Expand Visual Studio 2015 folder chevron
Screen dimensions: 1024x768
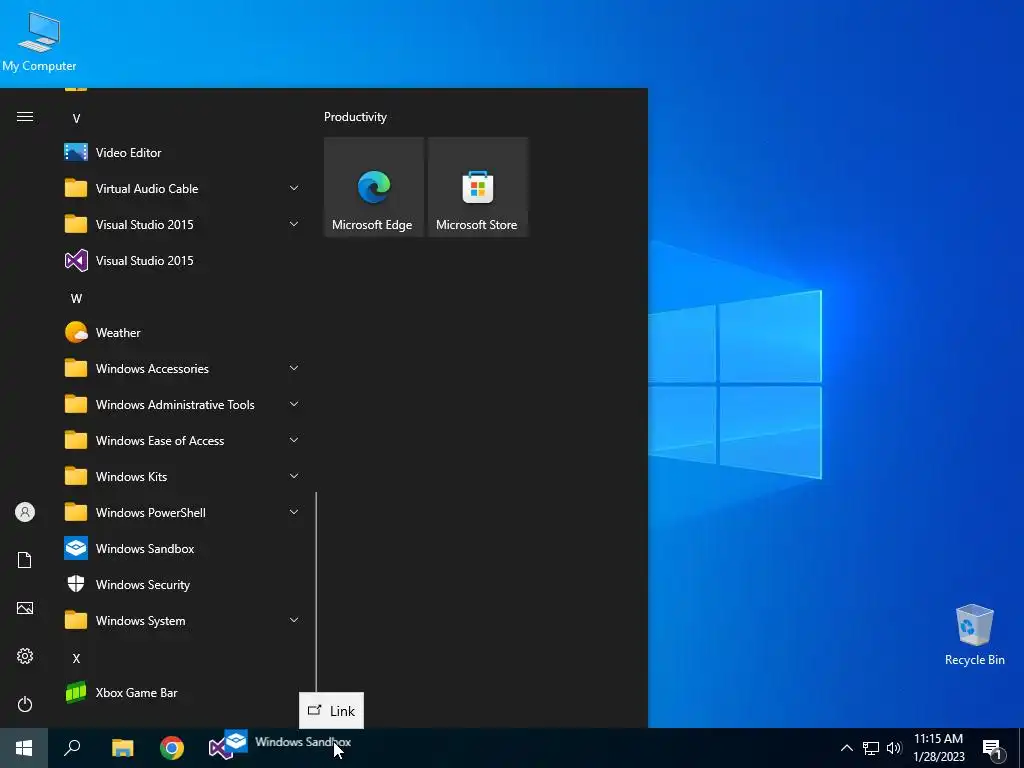pyautogui.click(x=294, y=224)
